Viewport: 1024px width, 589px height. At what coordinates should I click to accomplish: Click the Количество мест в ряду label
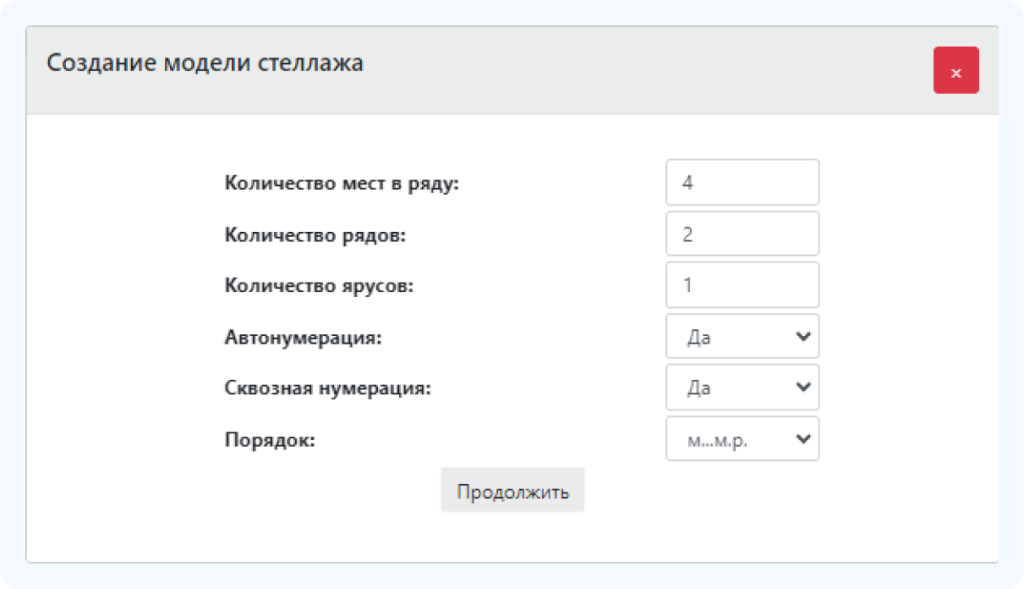point(342,183)
